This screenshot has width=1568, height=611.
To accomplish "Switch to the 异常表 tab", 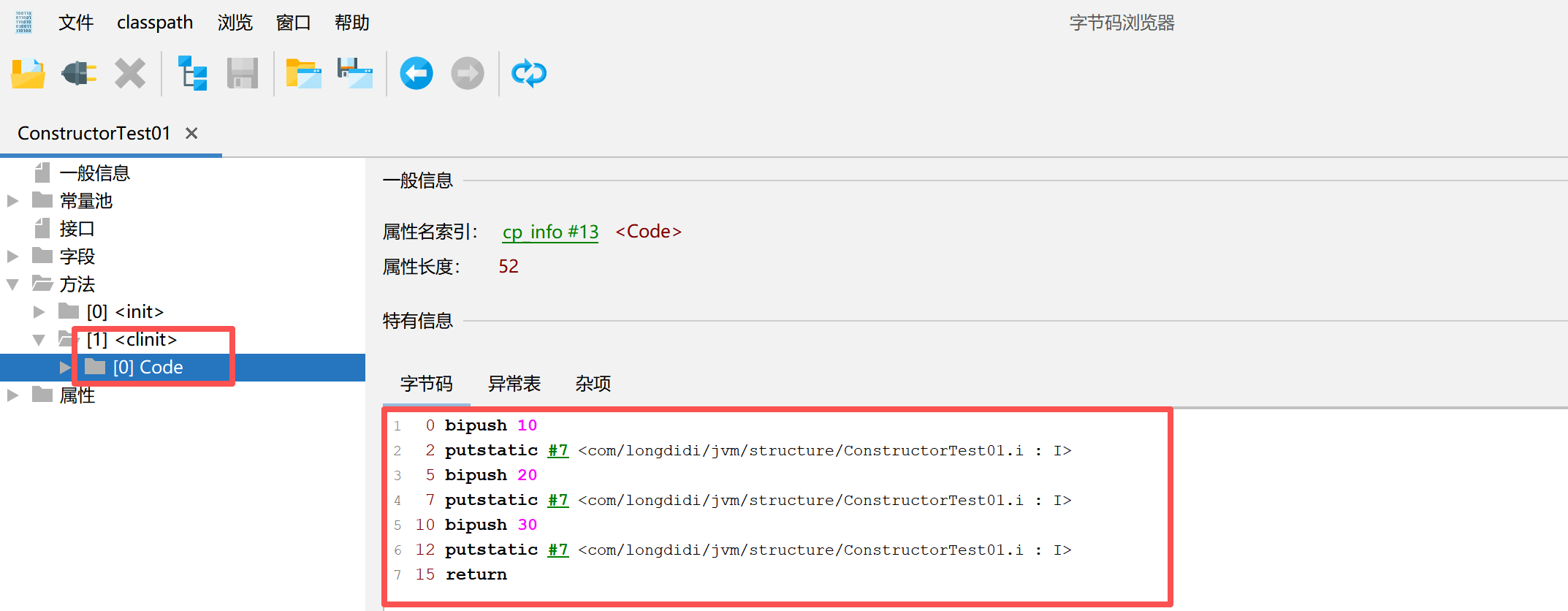I will click(x=514, y=384).
